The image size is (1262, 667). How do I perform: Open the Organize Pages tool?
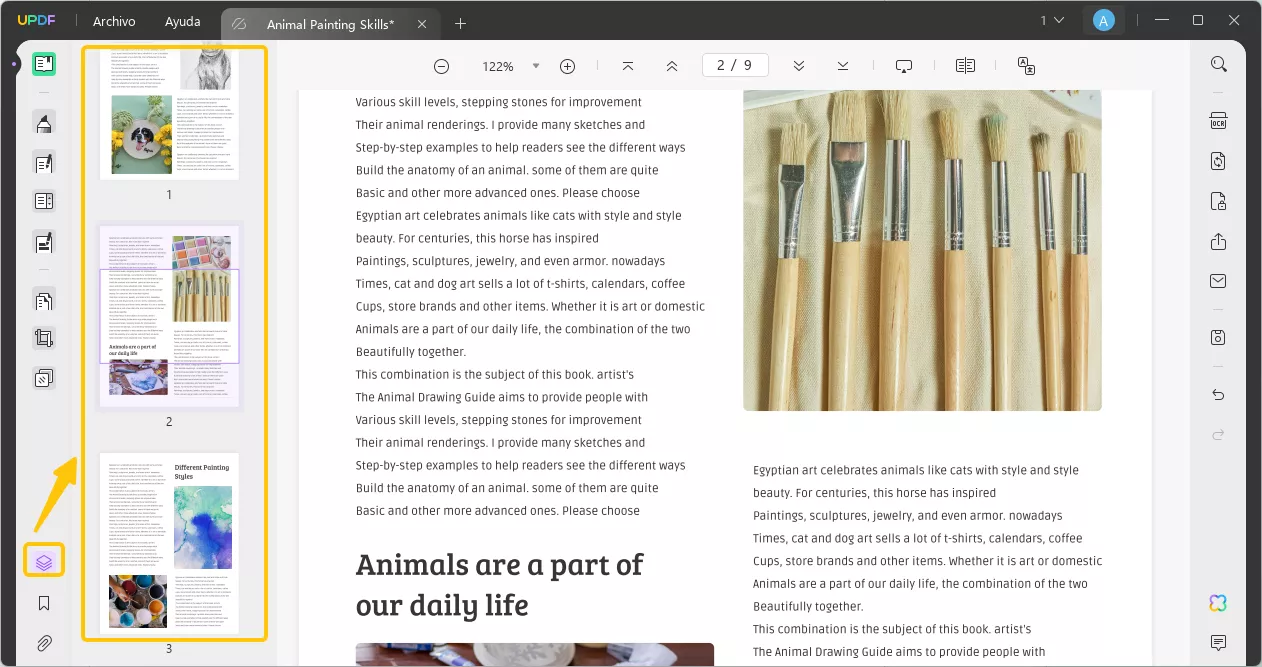point(43,300)
